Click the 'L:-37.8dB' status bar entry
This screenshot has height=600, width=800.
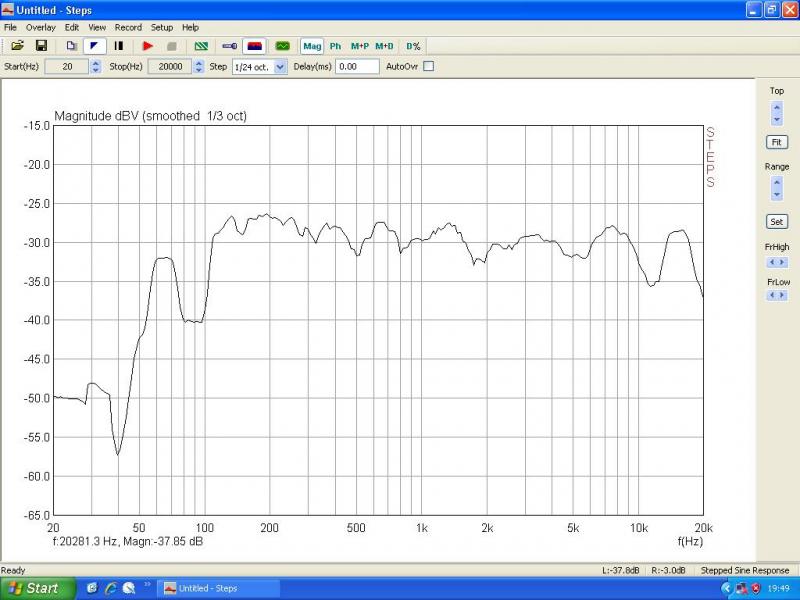620,570
